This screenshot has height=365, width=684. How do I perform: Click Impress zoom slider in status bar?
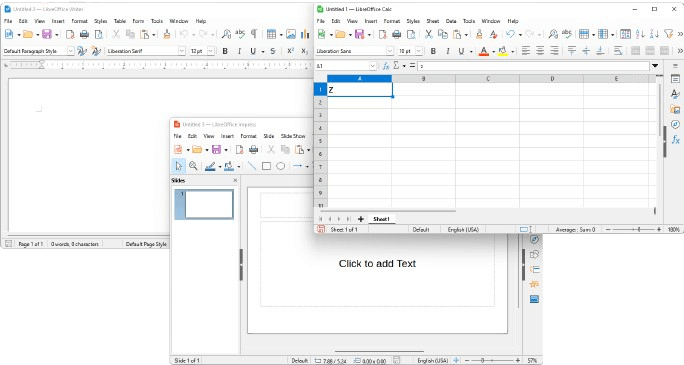pyautogui.click(x=492, y=361)
